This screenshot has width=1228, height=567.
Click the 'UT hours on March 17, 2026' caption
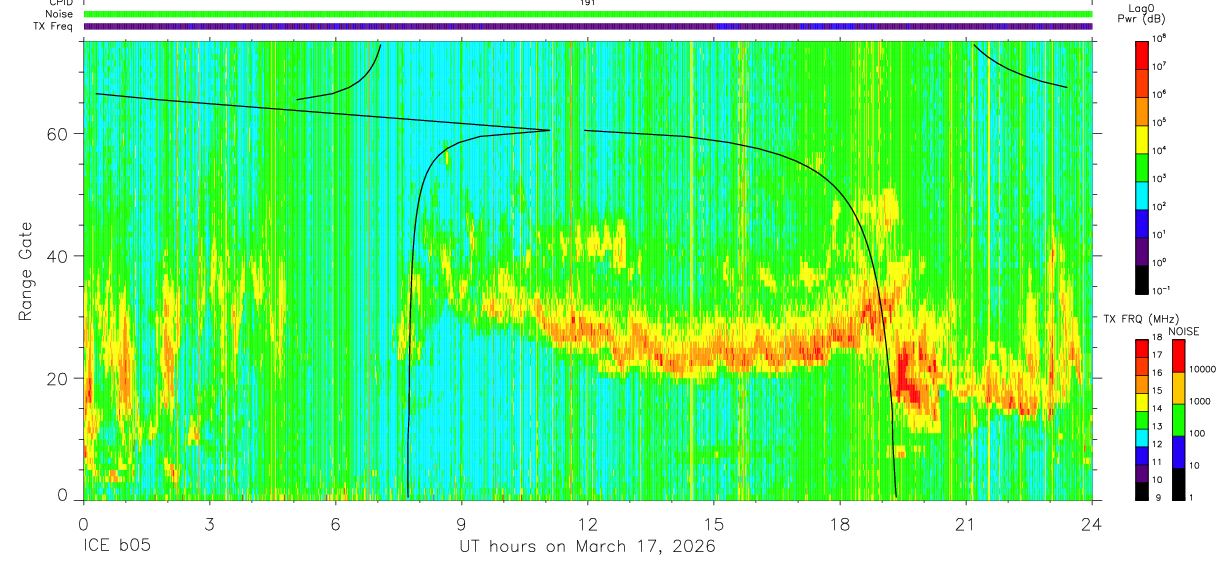[587, 547]
